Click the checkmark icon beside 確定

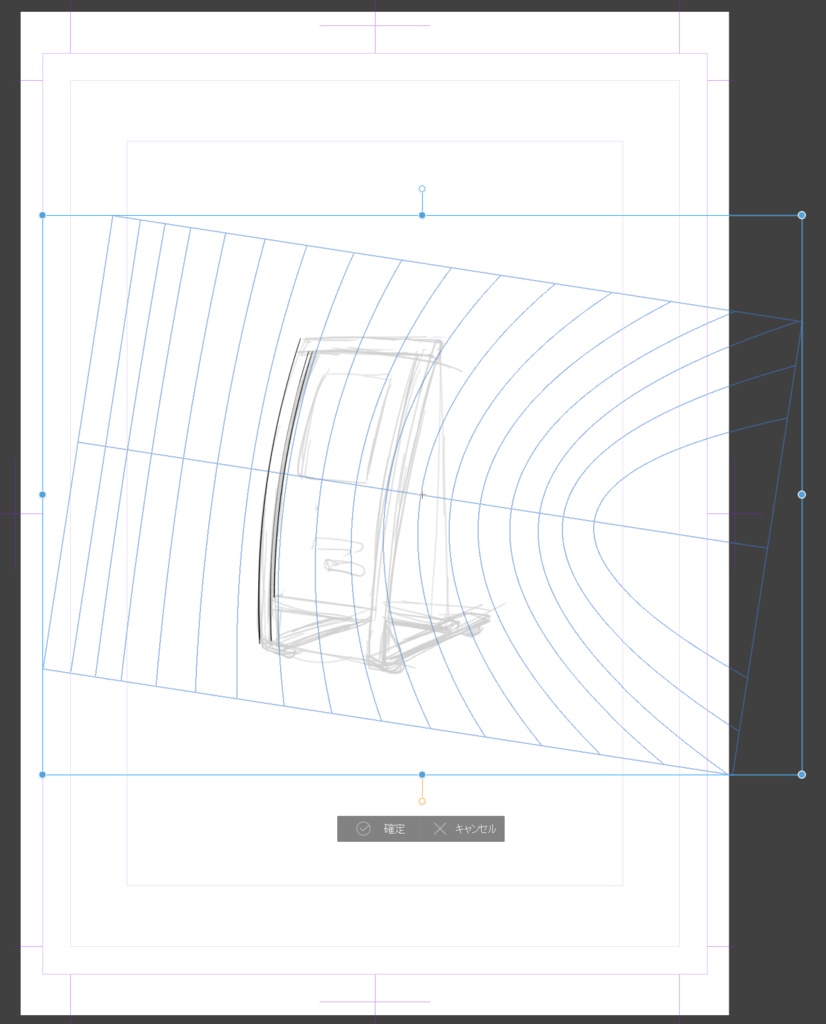click(x=363, y=829)
